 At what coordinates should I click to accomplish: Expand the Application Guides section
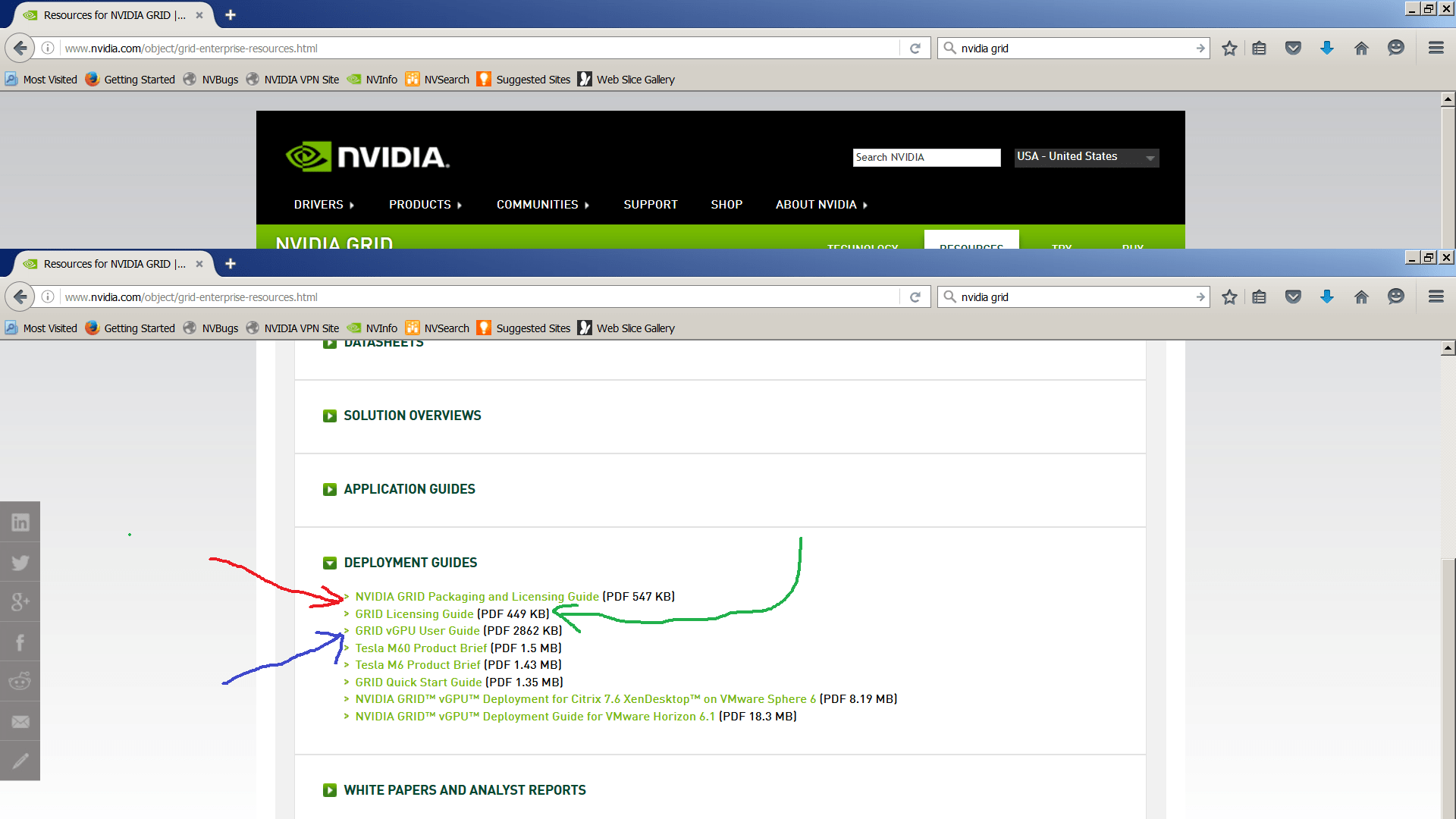[409, 489]
